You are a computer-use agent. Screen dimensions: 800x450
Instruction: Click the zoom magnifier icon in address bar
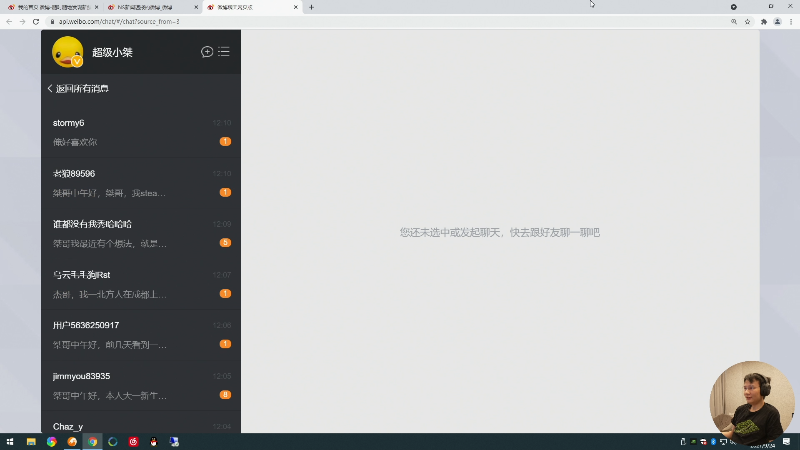coord(734,21)
